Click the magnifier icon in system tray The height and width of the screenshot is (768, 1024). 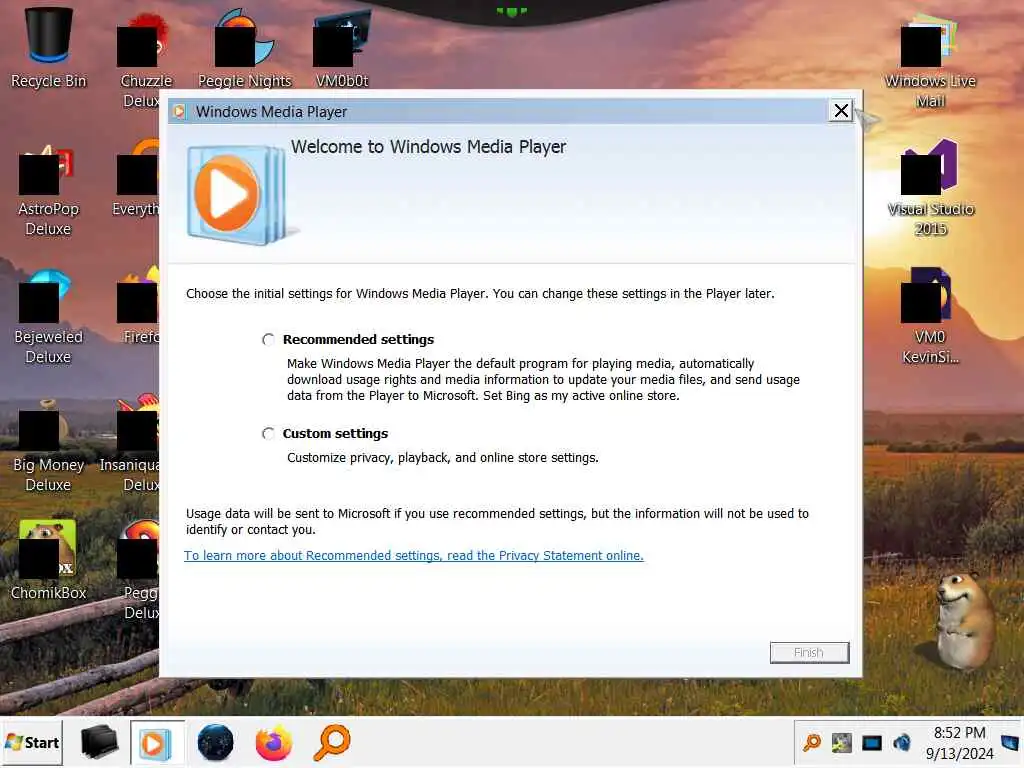[x=812, y=743]
